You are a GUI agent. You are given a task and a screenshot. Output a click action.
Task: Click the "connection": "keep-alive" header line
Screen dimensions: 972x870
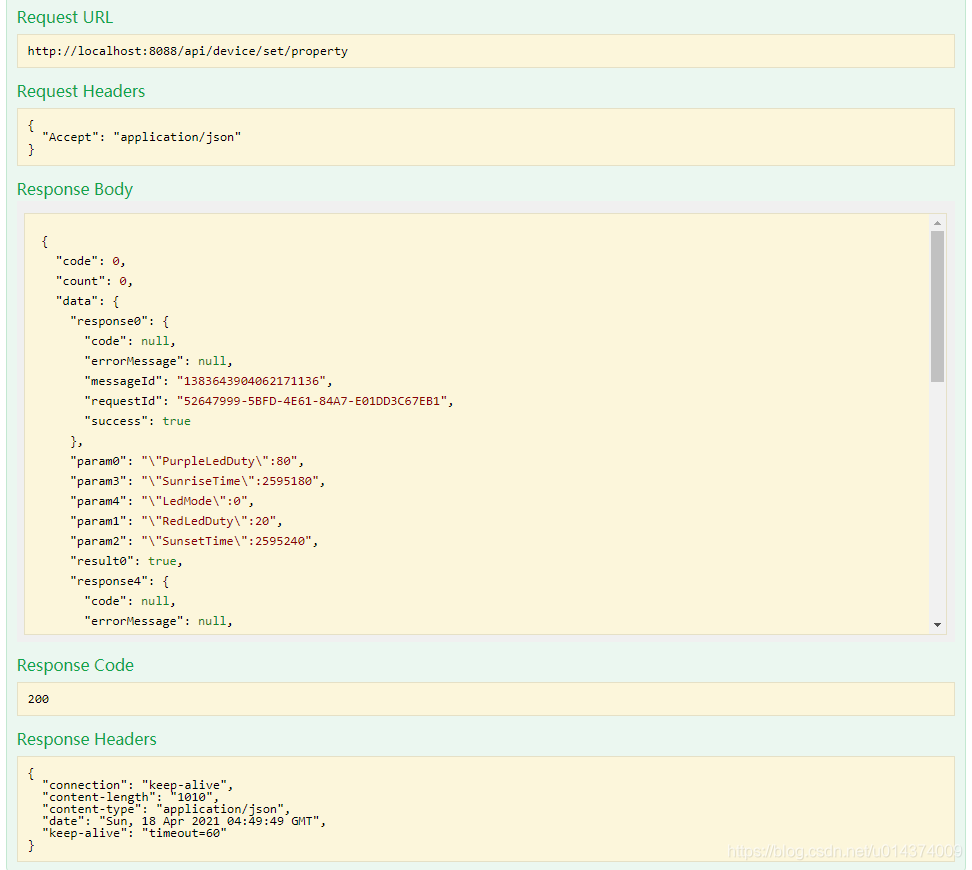138,785
